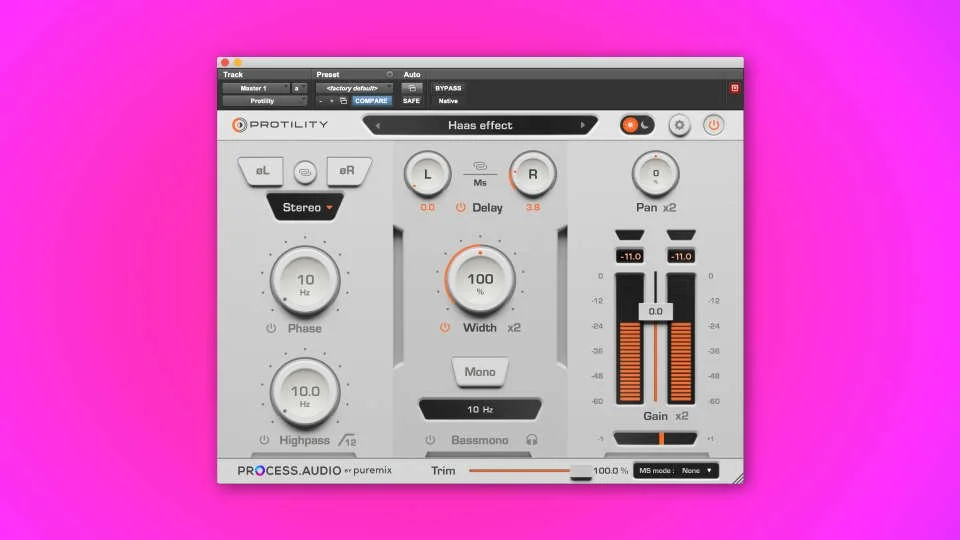Screen dimensions: 960x540
Task: Click the delay link icon above Ms
Action: pos(480,166)
